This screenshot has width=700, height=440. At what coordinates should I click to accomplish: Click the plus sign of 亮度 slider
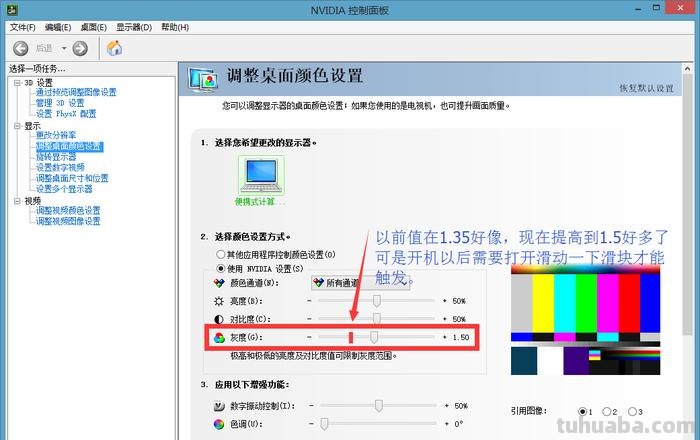pos(445,301)
